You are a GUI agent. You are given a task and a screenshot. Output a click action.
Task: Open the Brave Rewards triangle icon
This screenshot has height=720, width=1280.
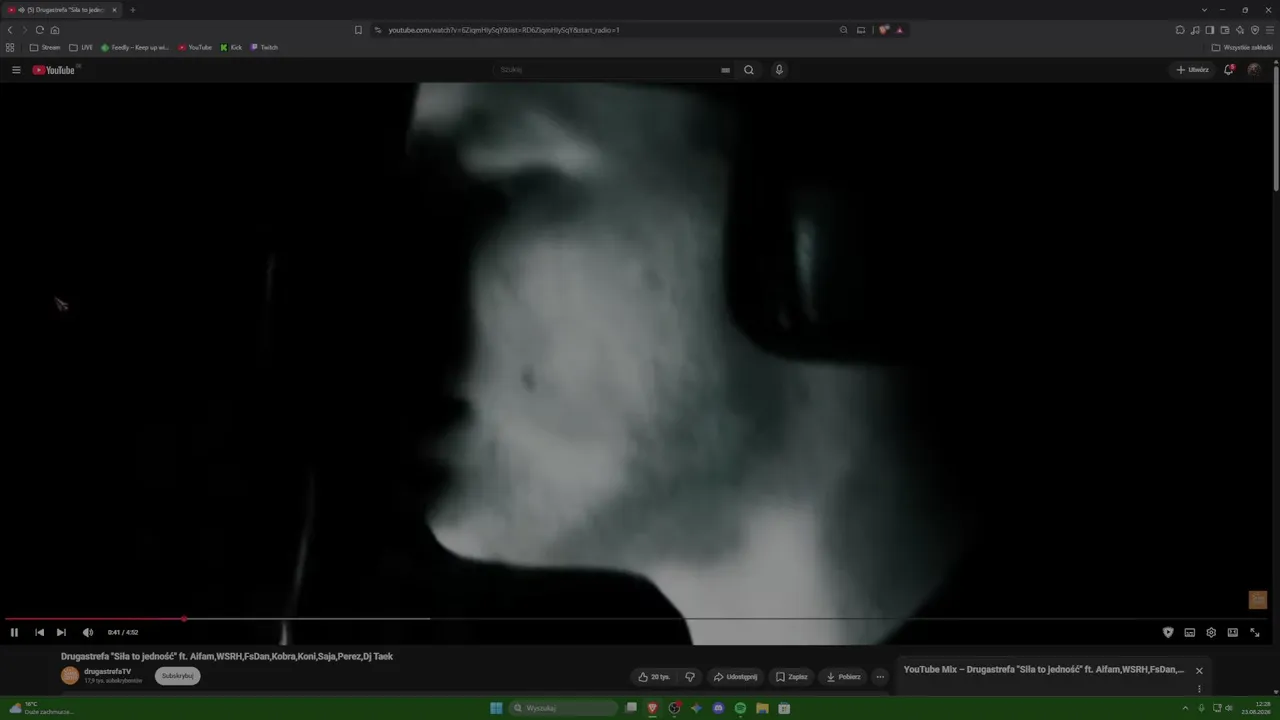click(x=899, y=30)
